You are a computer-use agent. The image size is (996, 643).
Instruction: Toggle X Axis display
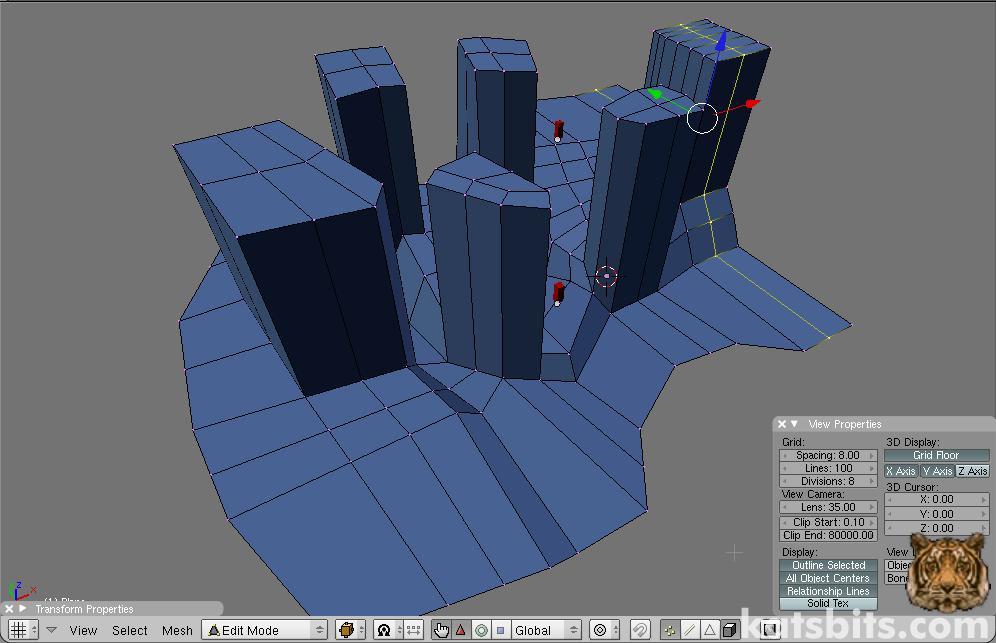click(901, 471)
